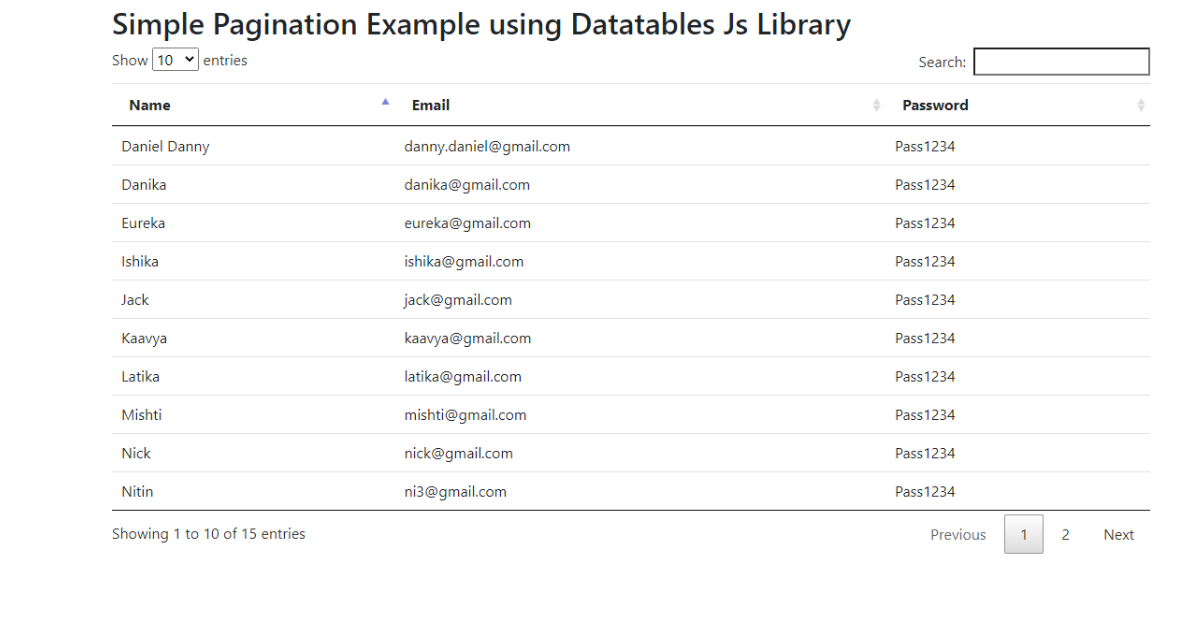
Task: Click the ni3@gmail.com email cell
Action: (x=640, y=491)
